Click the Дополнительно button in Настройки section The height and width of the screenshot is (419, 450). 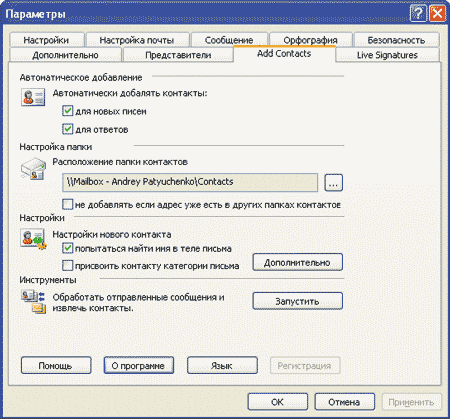pos(297,262)
